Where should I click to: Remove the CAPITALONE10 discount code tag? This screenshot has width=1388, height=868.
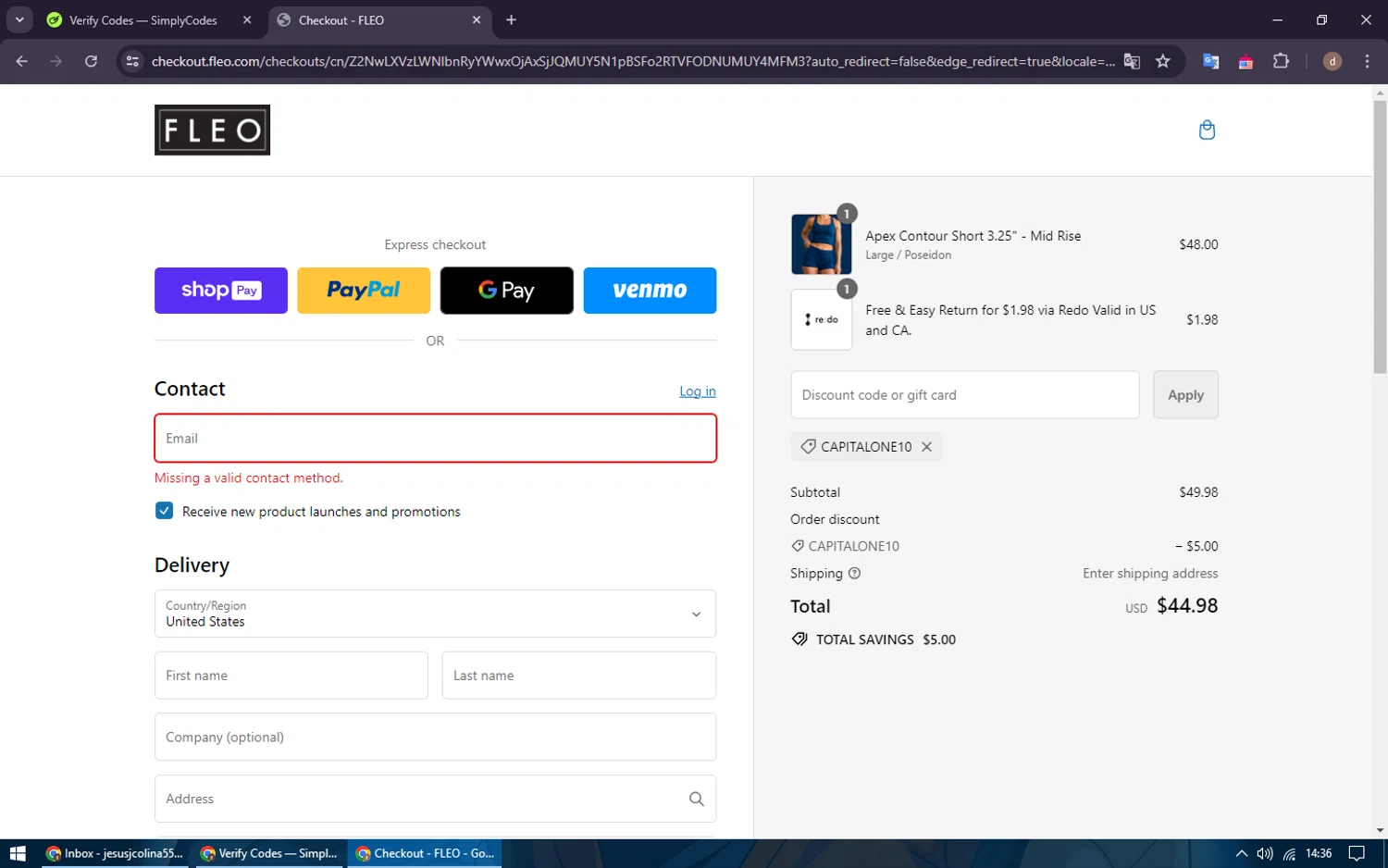tap(926, 447)
